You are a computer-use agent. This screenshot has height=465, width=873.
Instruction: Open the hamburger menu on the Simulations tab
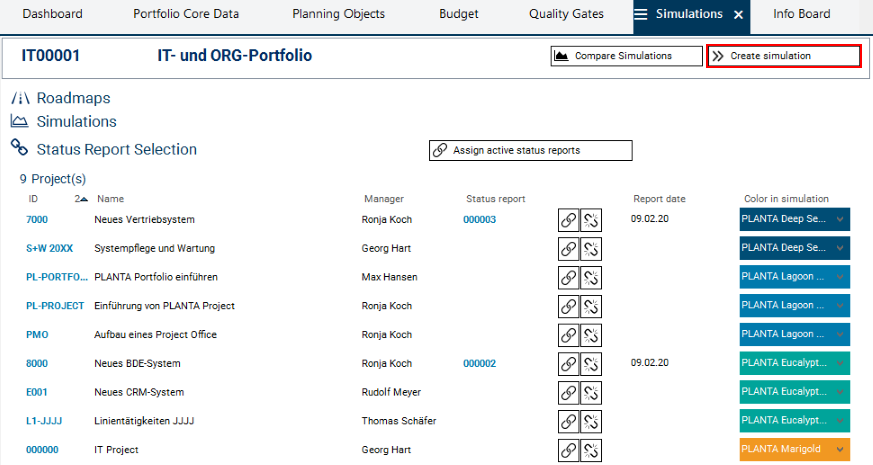(x=641, y=14)
